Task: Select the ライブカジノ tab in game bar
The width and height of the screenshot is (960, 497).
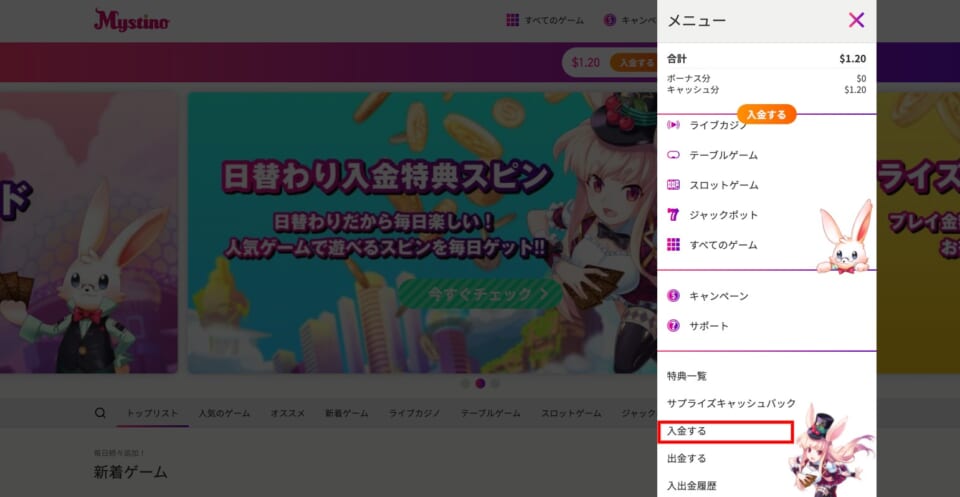Action: [414, 413]
